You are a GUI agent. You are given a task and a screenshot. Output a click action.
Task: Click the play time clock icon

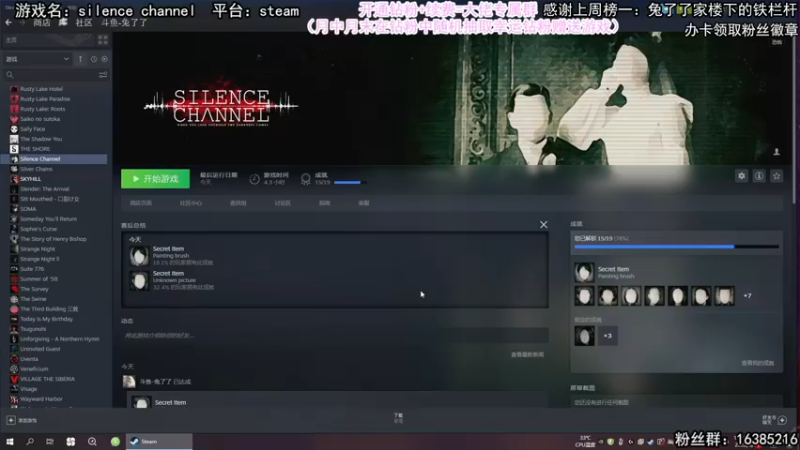coord(254,179)
